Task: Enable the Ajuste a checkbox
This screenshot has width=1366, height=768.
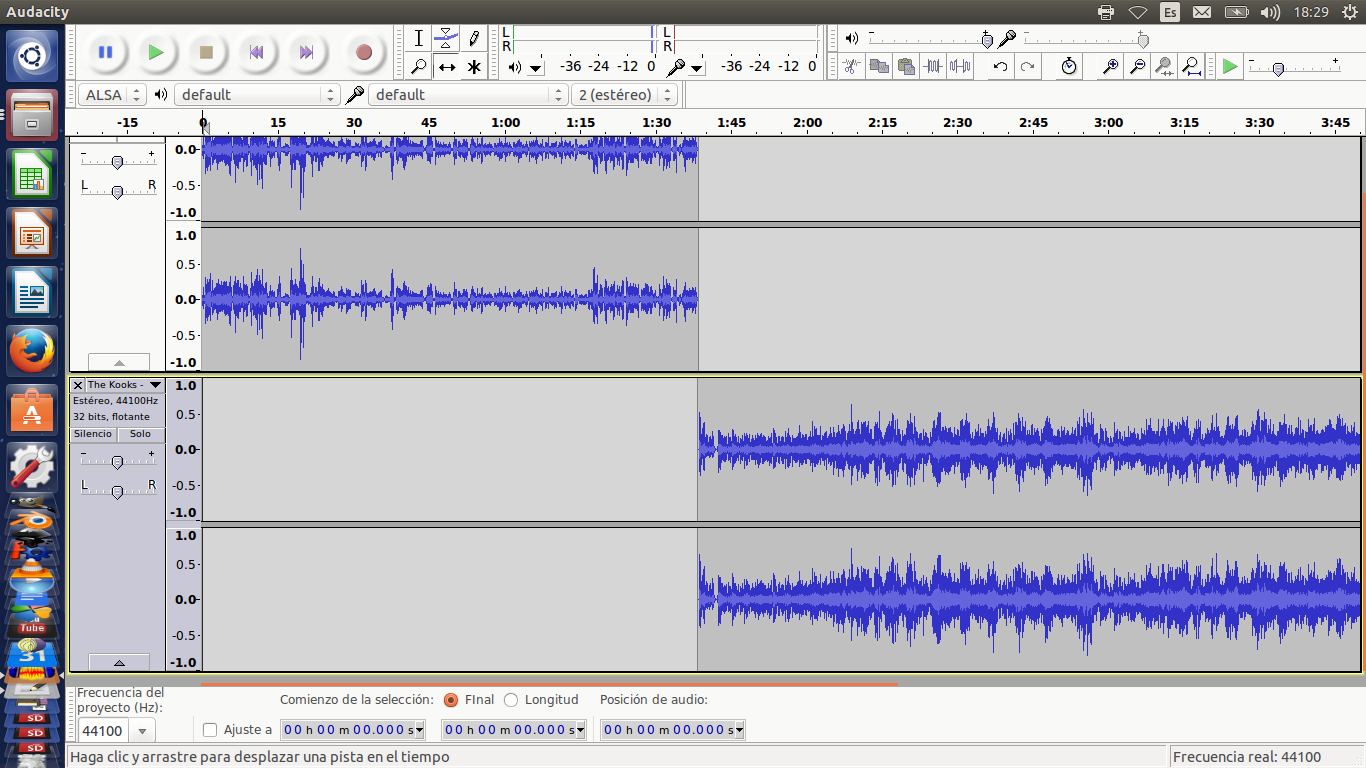Action: click(210, 730)
